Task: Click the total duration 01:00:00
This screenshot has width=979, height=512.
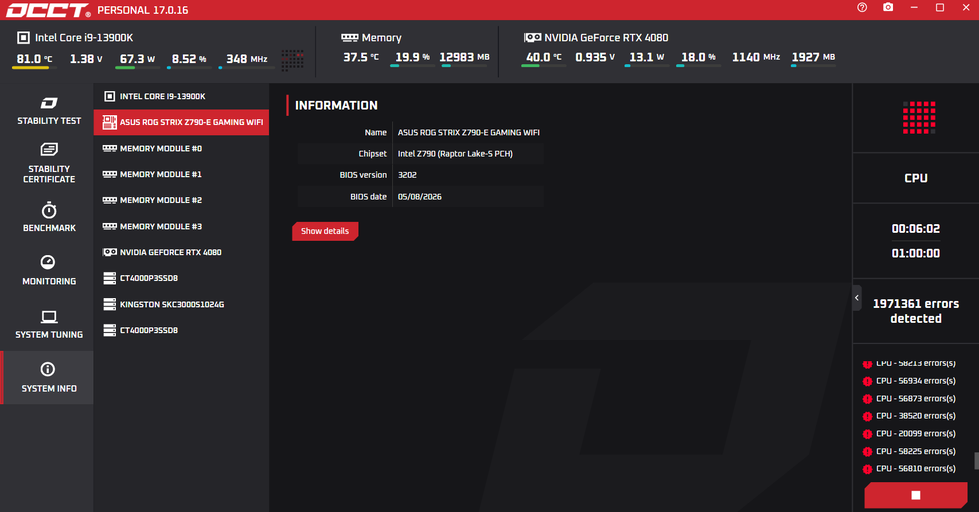Action: (915, 253)
